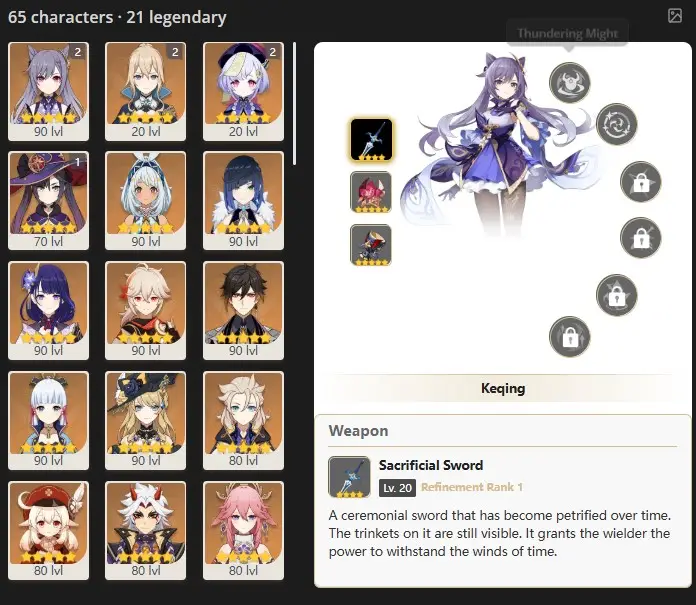Click the character list scrollbar

pos(294,104)
